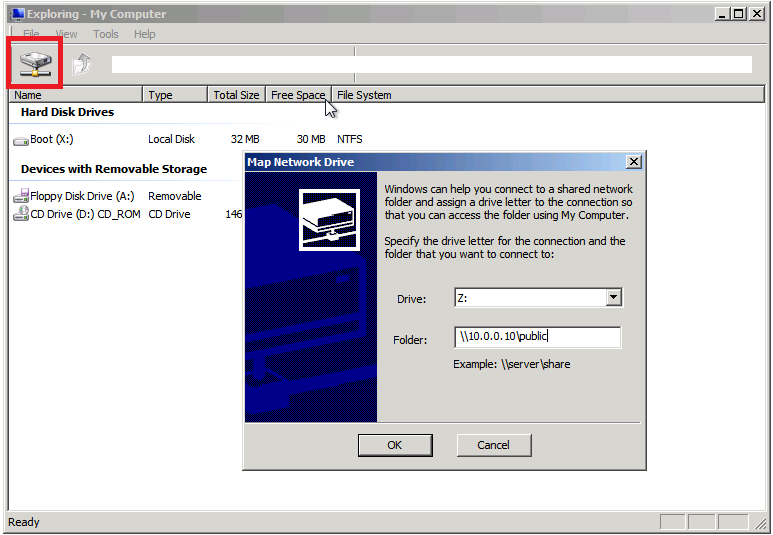This screenshot has height=535, width=773.
Task: Click Devices with Removable Storage group header
Action: tap(114, 169)
